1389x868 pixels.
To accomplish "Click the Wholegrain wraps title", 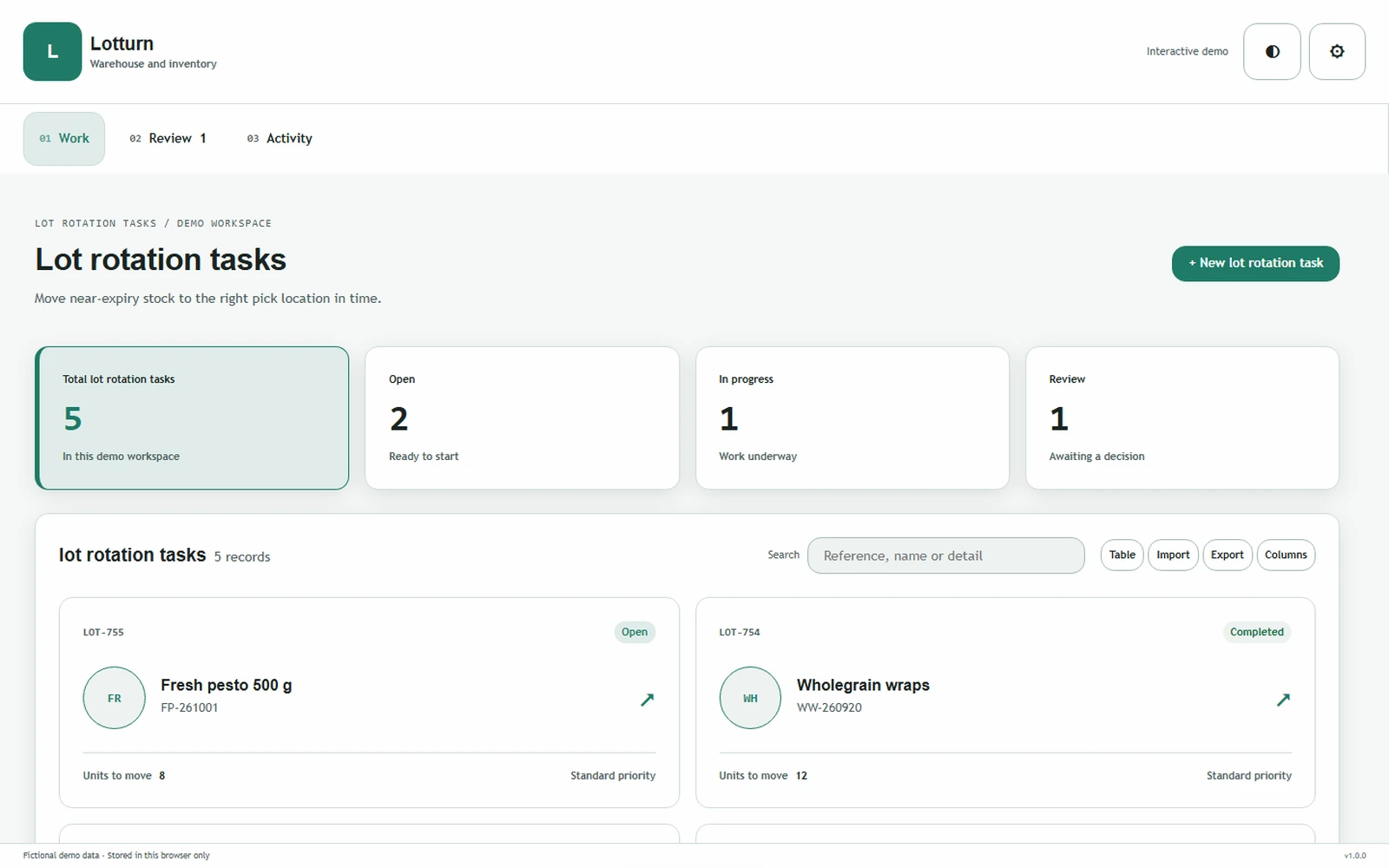I will click(x=863, y=685).
